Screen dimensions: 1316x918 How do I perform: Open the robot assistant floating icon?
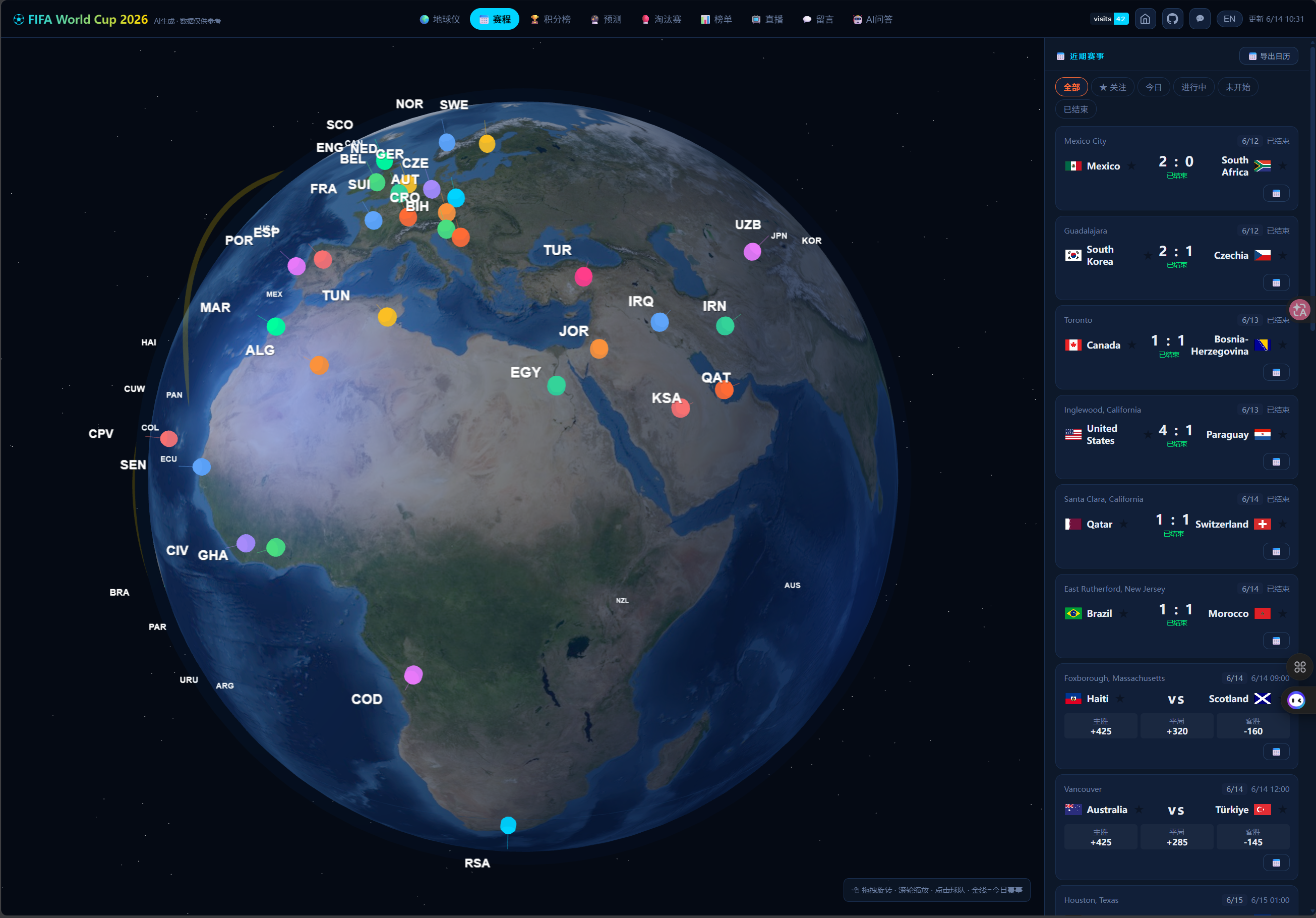click(x=1296, y=700)
